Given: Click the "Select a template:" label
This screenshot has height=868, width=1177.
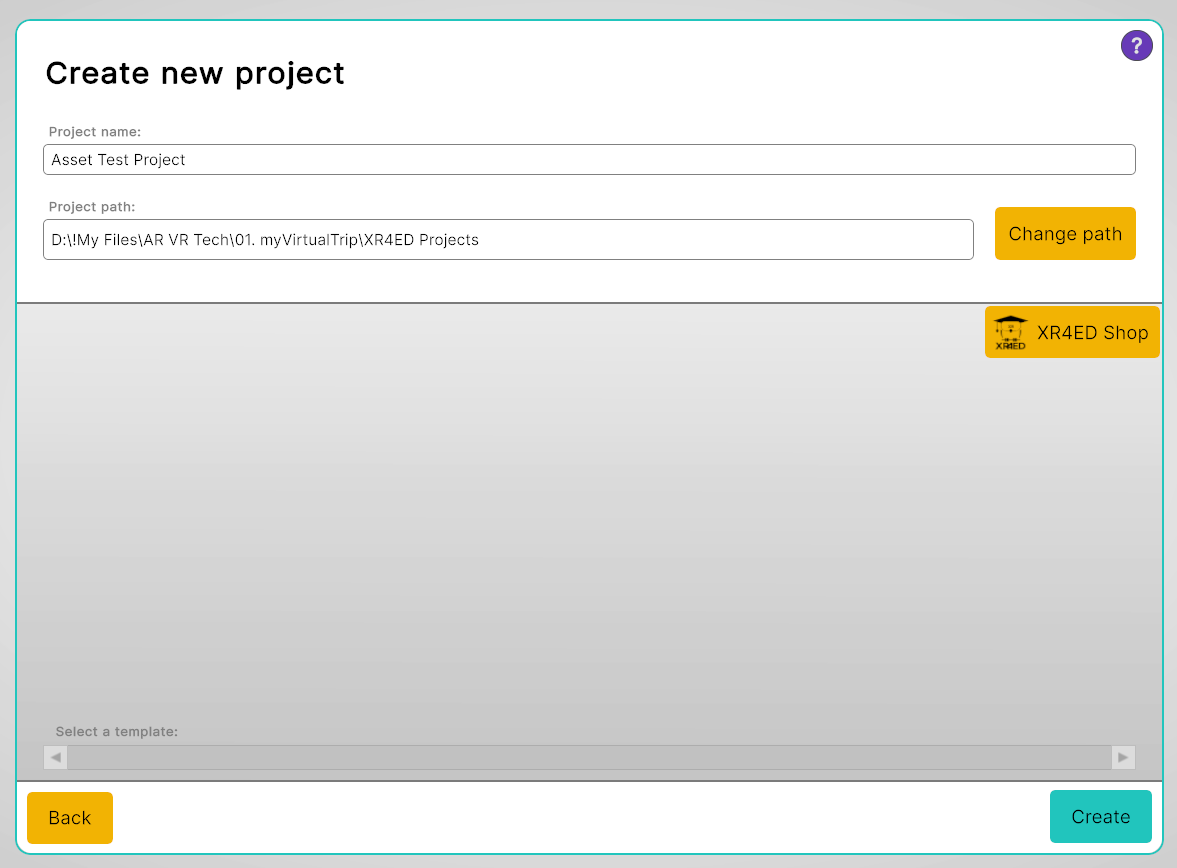Looking at the screenshot, I should coord(117,732).
